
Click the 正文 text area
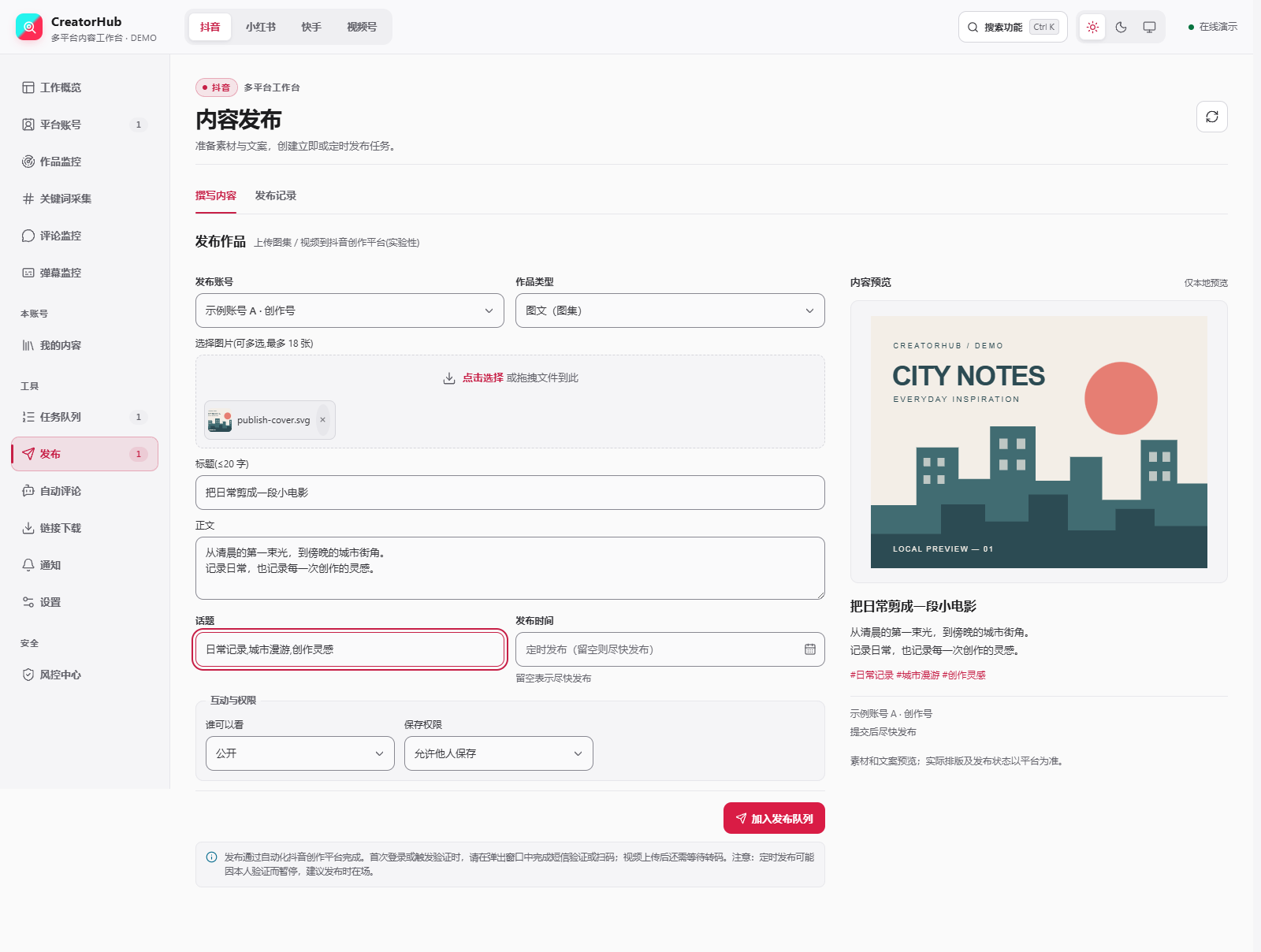(510, 568)
